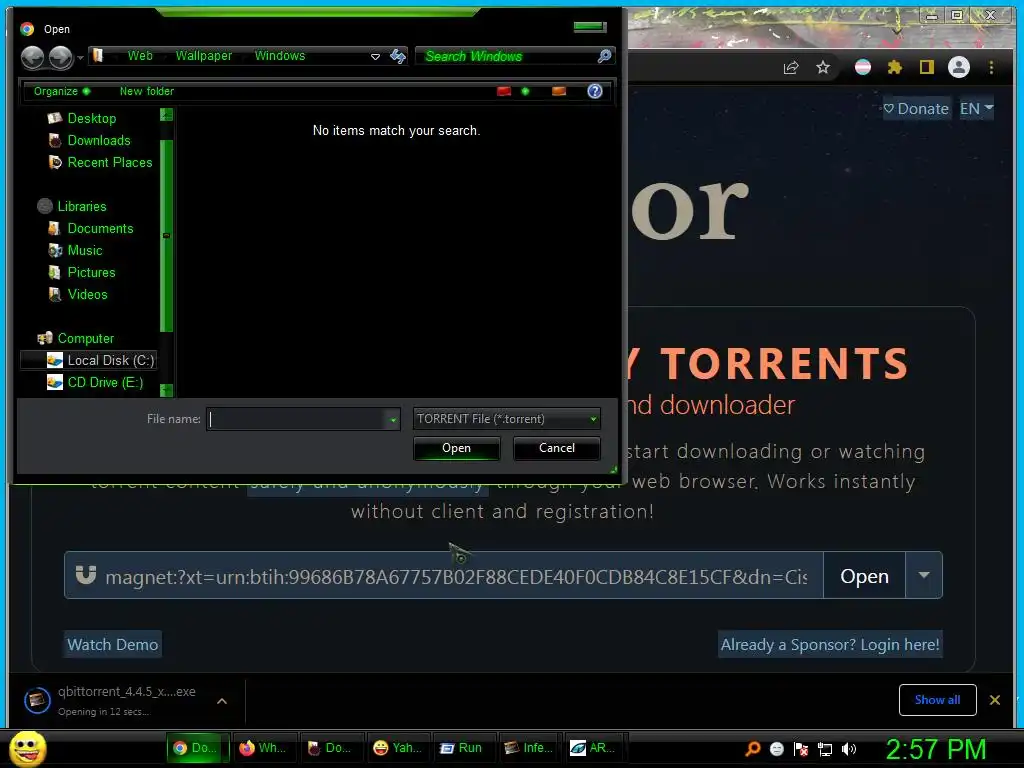
Task: Click the magnet link input field
Action: click(x=456, y=577)
